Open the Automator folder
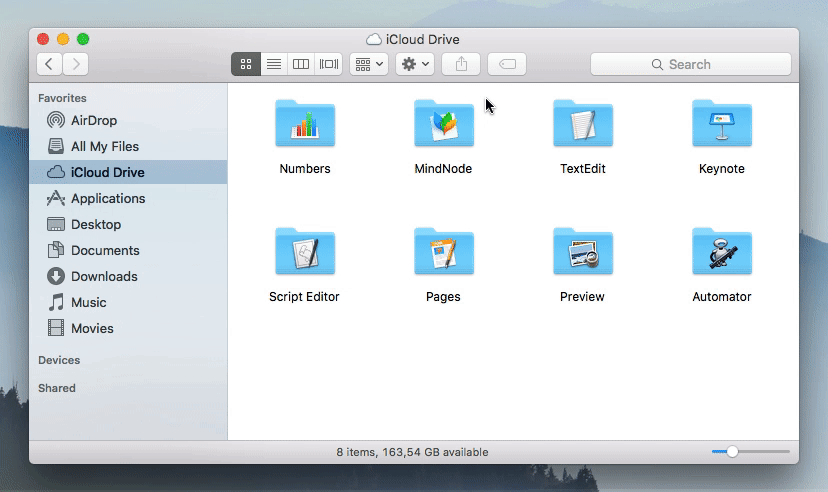The image size is (828, 492). tap(722, 251)
